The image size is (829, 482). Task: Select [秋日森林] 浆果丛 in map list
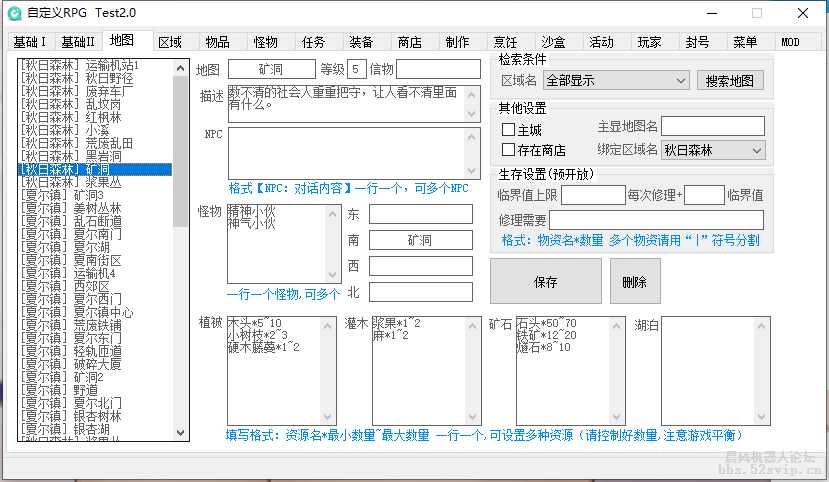coord(95,182)
